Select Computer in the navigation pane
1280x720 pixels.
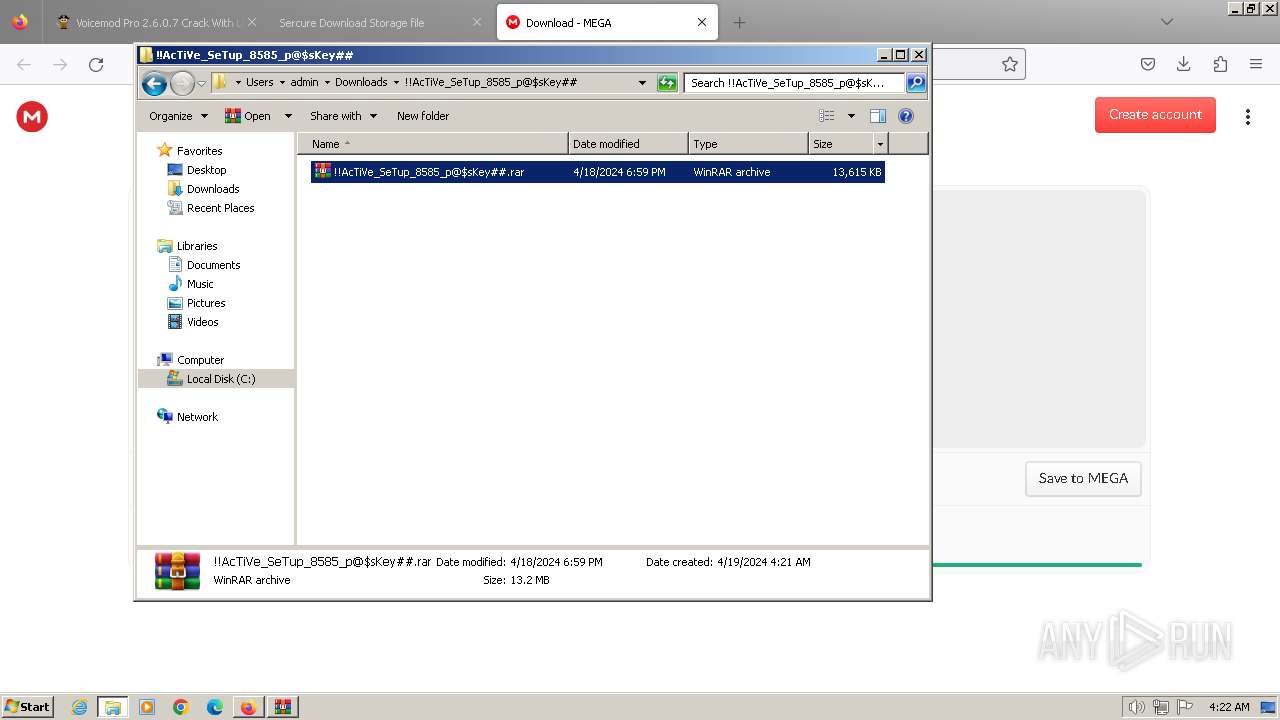(200, 360)
